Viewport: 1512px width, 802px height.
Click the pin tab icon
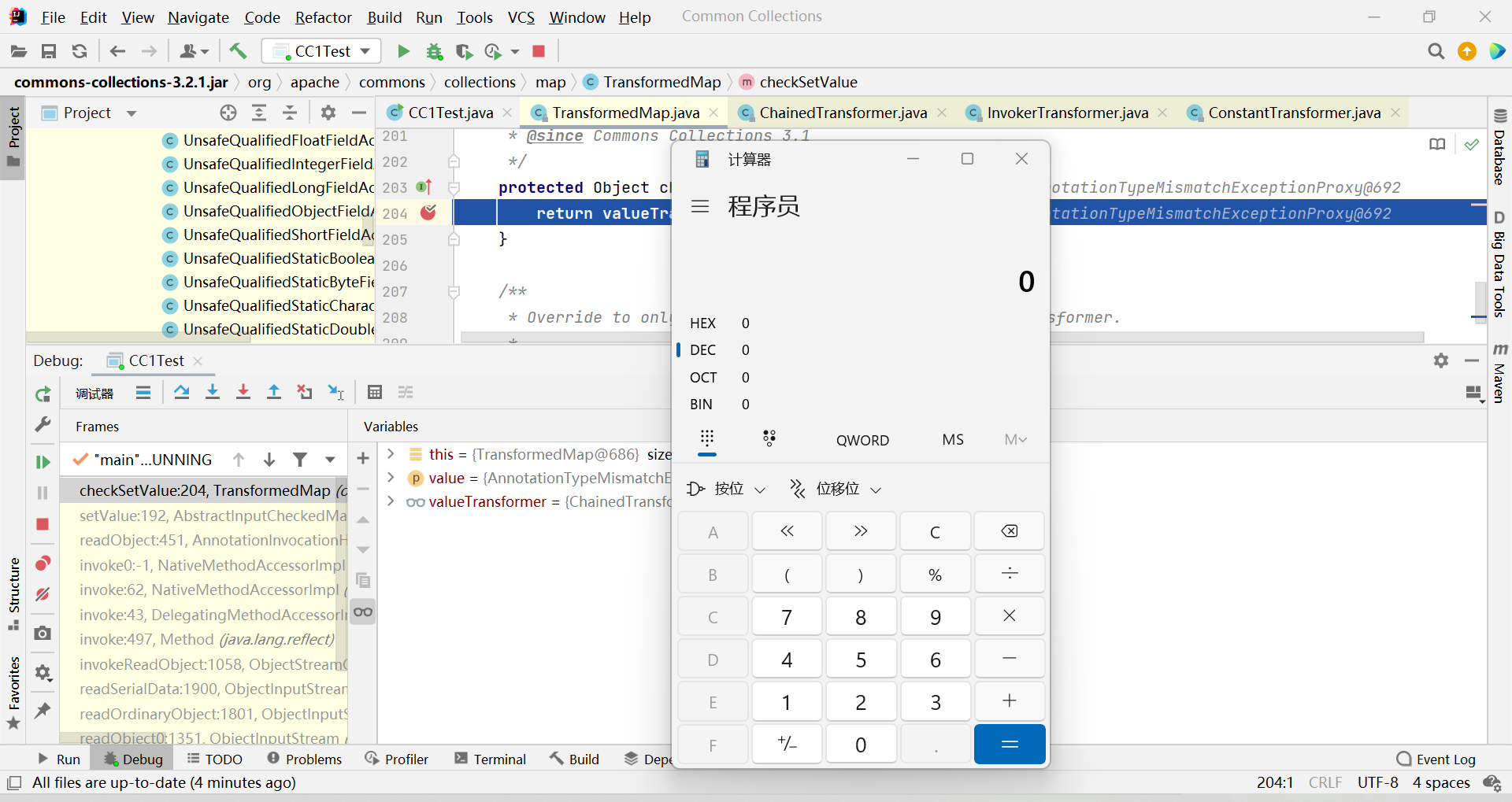click(x=43, y=710)
